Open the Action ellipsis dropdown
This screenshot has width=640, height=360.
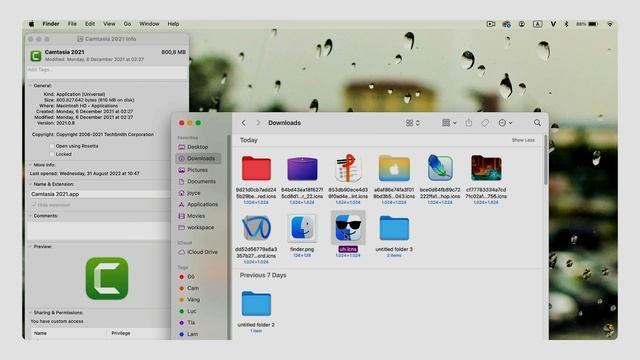pos(505,123)
